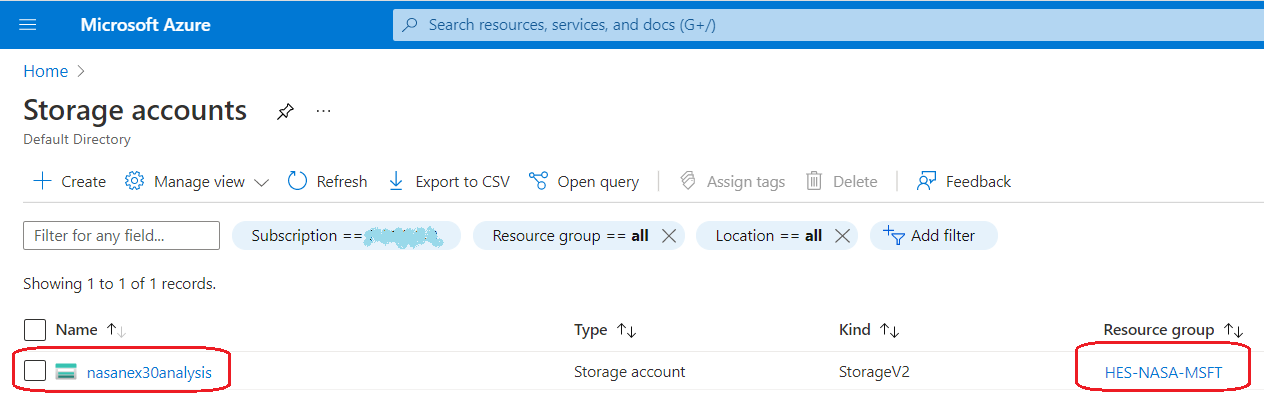
Task: Go to the Home breadcrumb
Action: [46, 71]
